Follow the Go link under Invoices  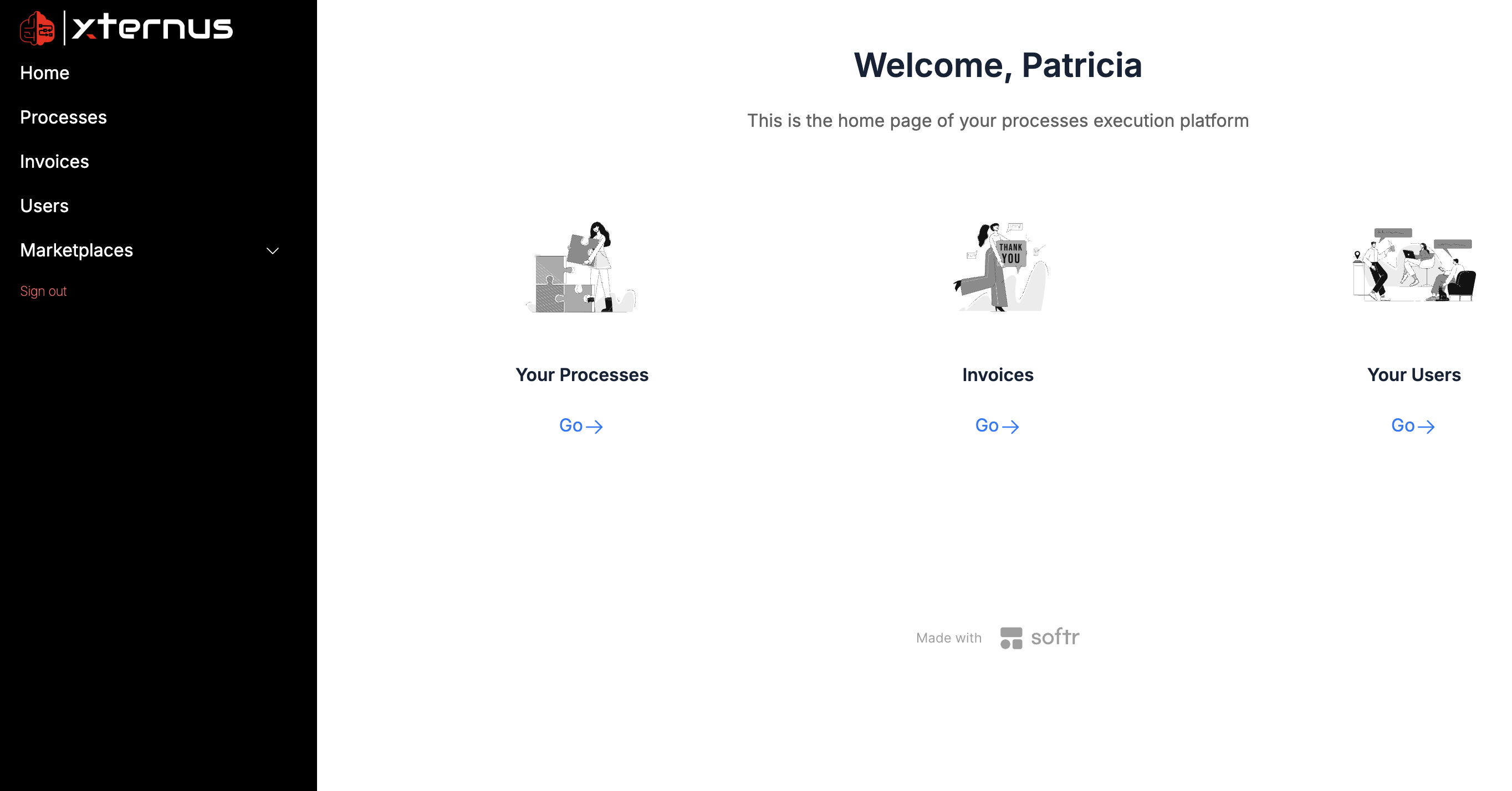click(997, 425)
